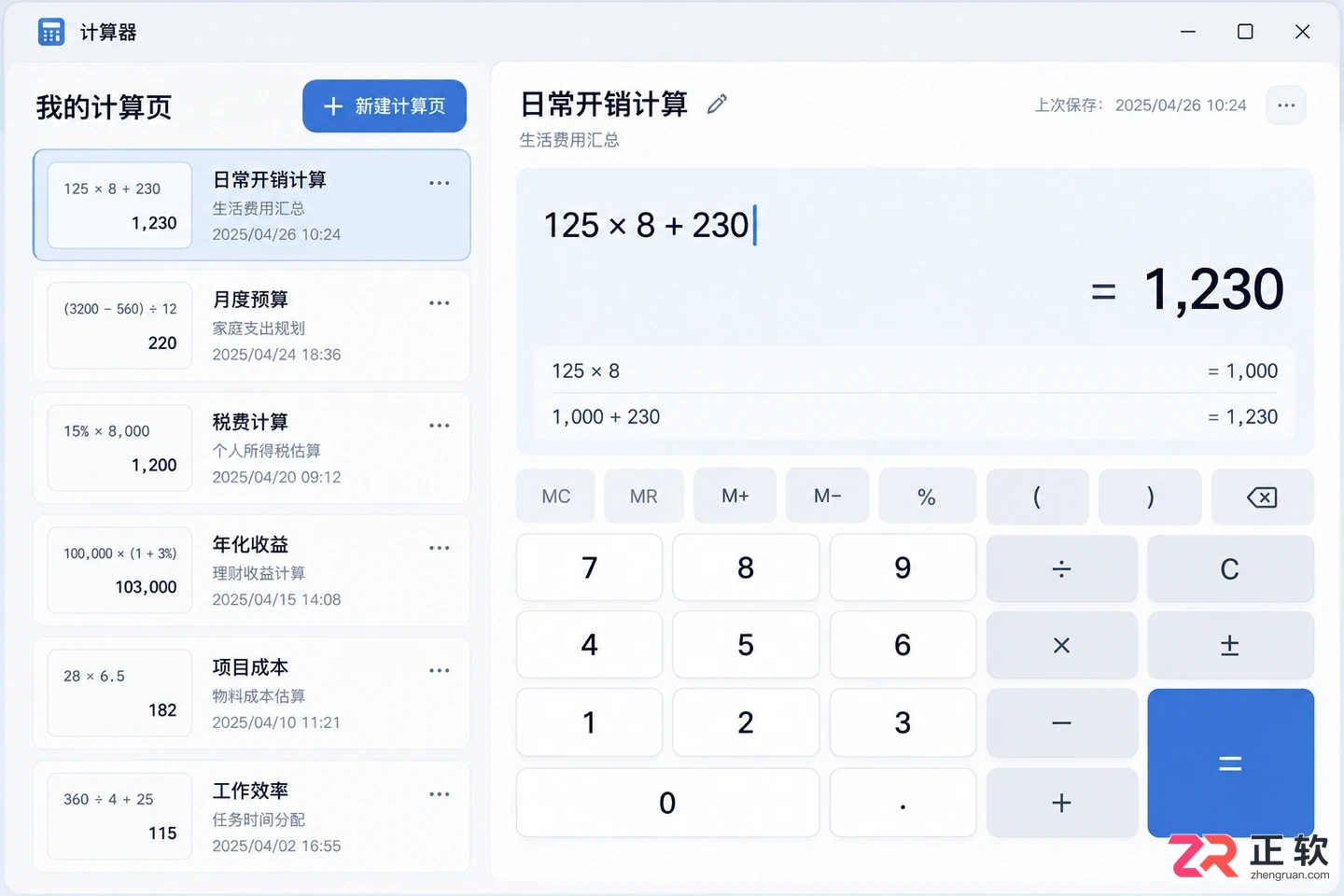Click the multiply × operator key
This screenshot has height=896, width=1344.
pyautogui.click(x=1061, y=645)
